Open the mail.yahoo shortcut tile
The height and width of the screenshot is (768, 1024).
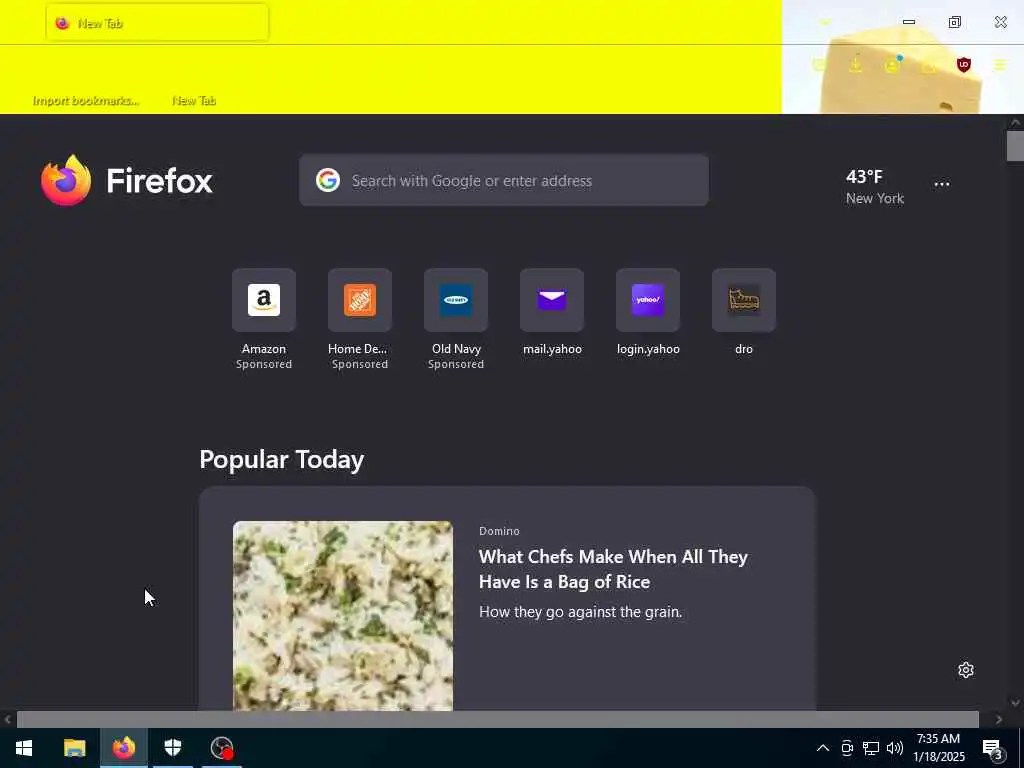[x=552, y=312]
